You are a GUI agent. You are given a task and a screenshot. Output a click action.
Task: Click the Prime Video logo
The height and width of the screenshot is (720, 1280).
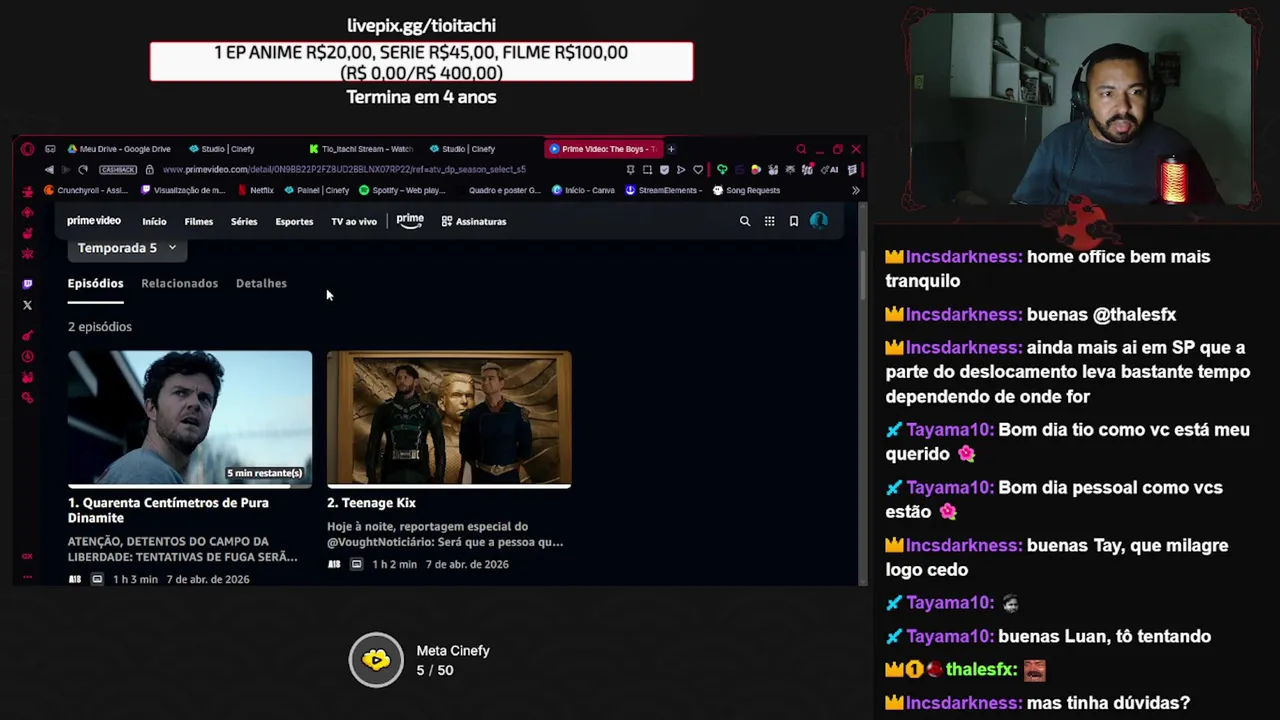94,221
